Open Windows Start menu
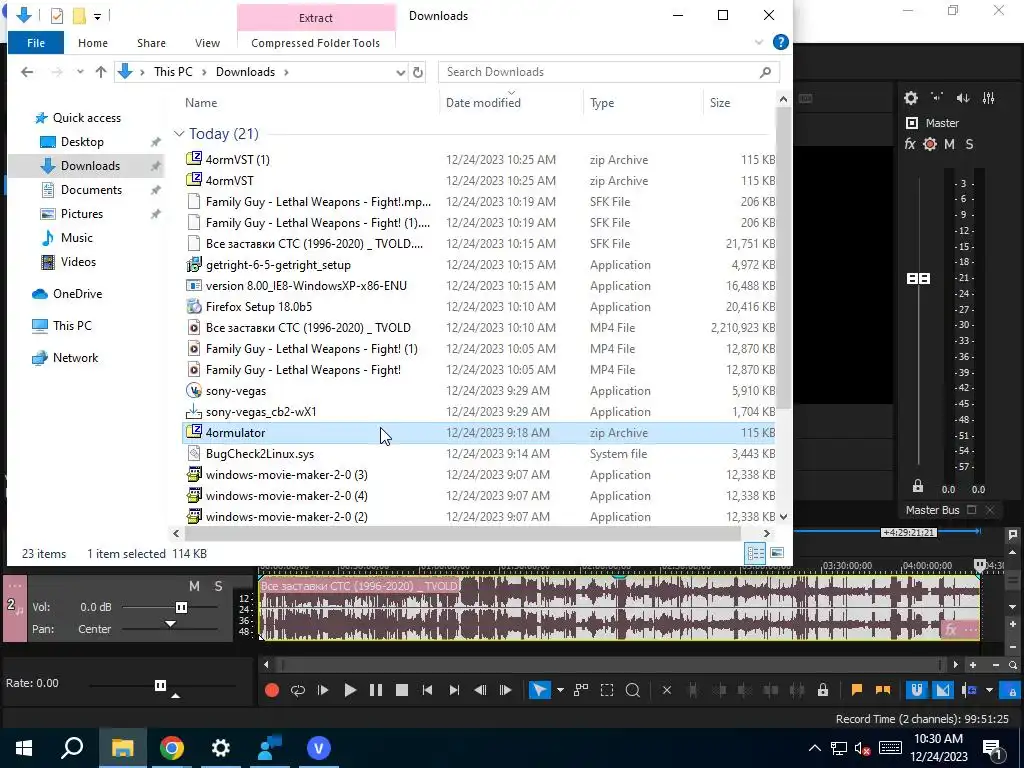1024x768 pixels. coord(24,748)
